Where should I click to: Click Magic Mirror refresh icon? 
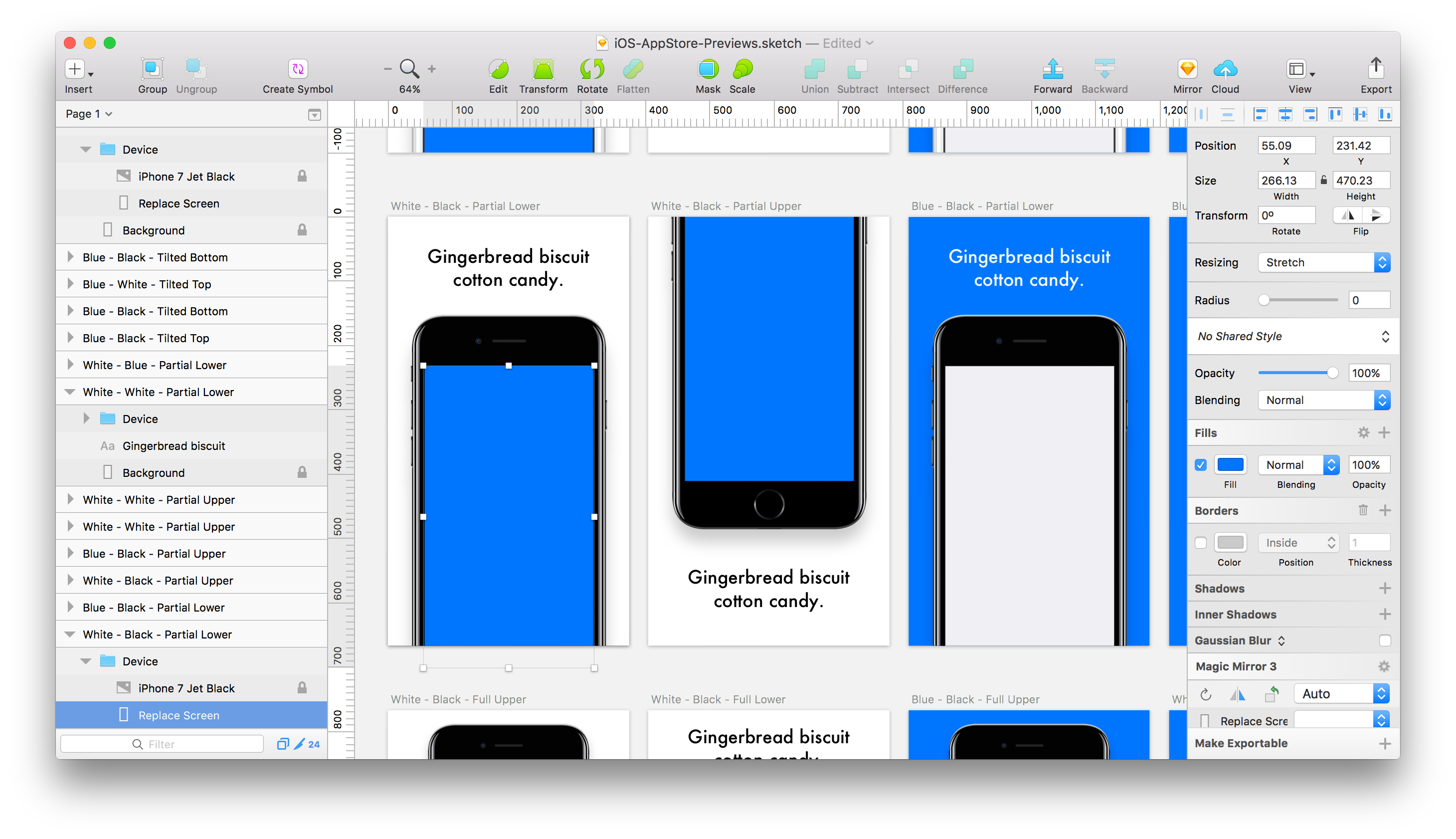coord(1206,694)
